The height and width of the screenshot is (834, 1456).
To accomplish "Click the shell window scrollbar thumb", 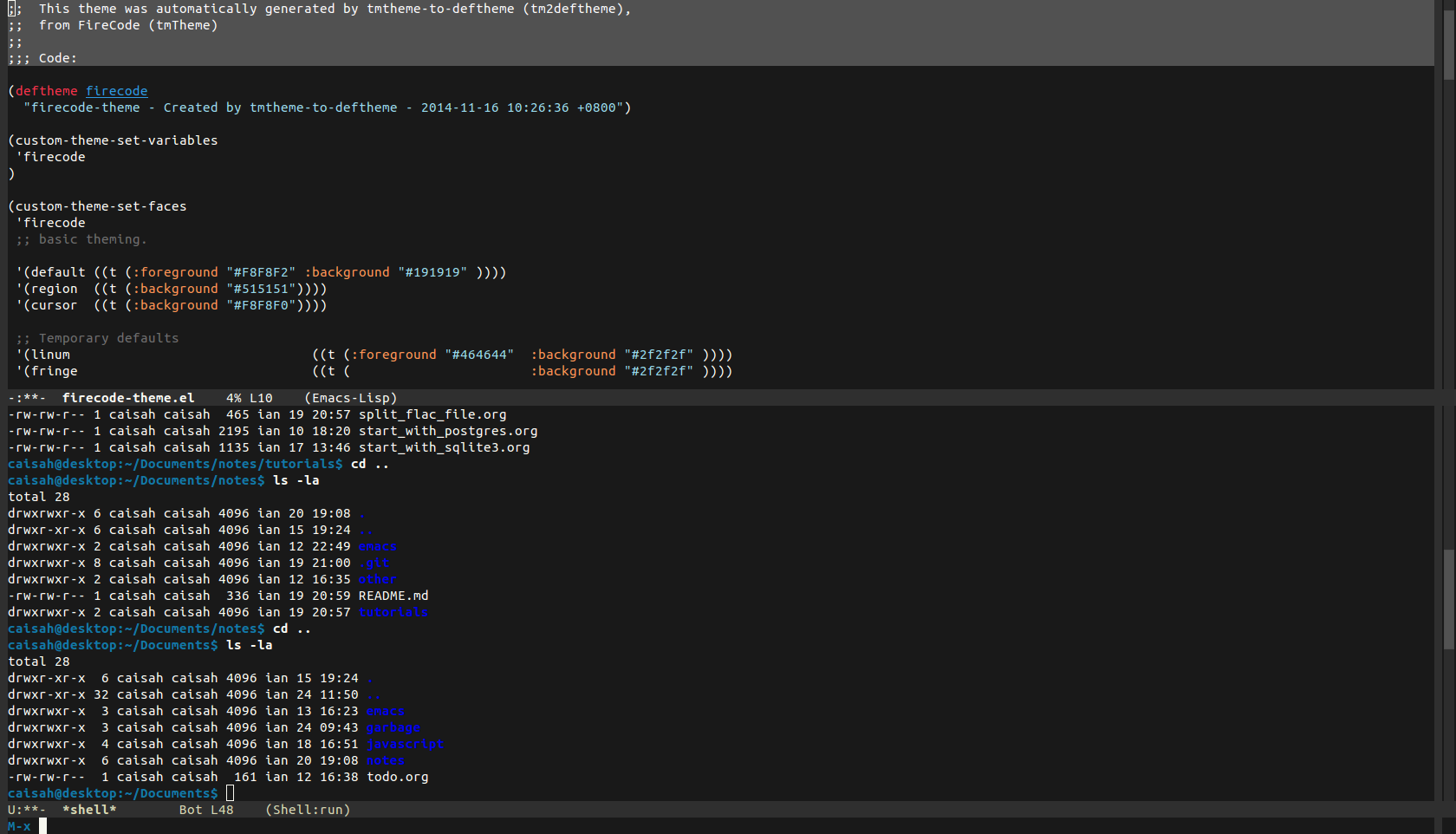I will click(x=1449, y=598).
